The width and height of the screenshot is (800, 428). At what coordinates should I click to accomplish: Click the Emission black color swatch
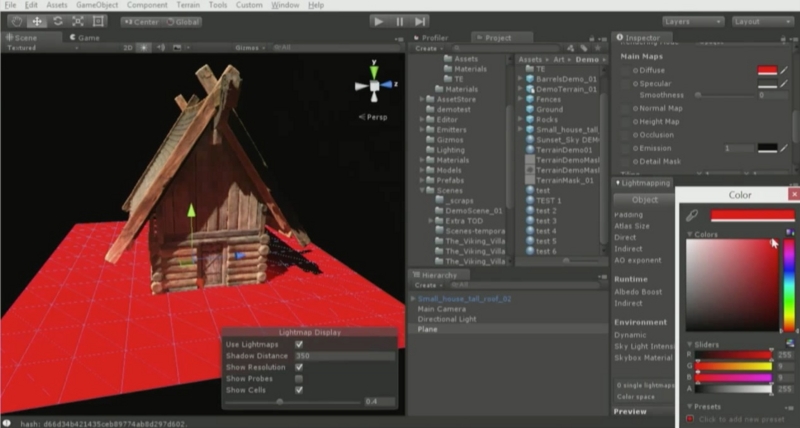(767, 148)
